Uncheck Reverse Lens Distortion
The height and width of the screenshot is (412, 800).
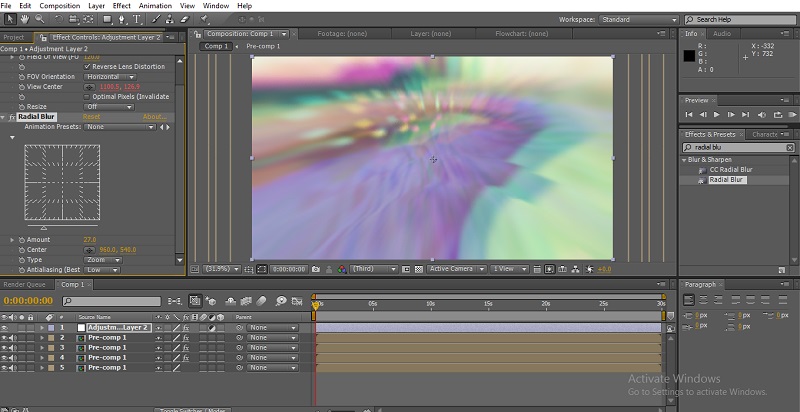click(x=88, y=67)
